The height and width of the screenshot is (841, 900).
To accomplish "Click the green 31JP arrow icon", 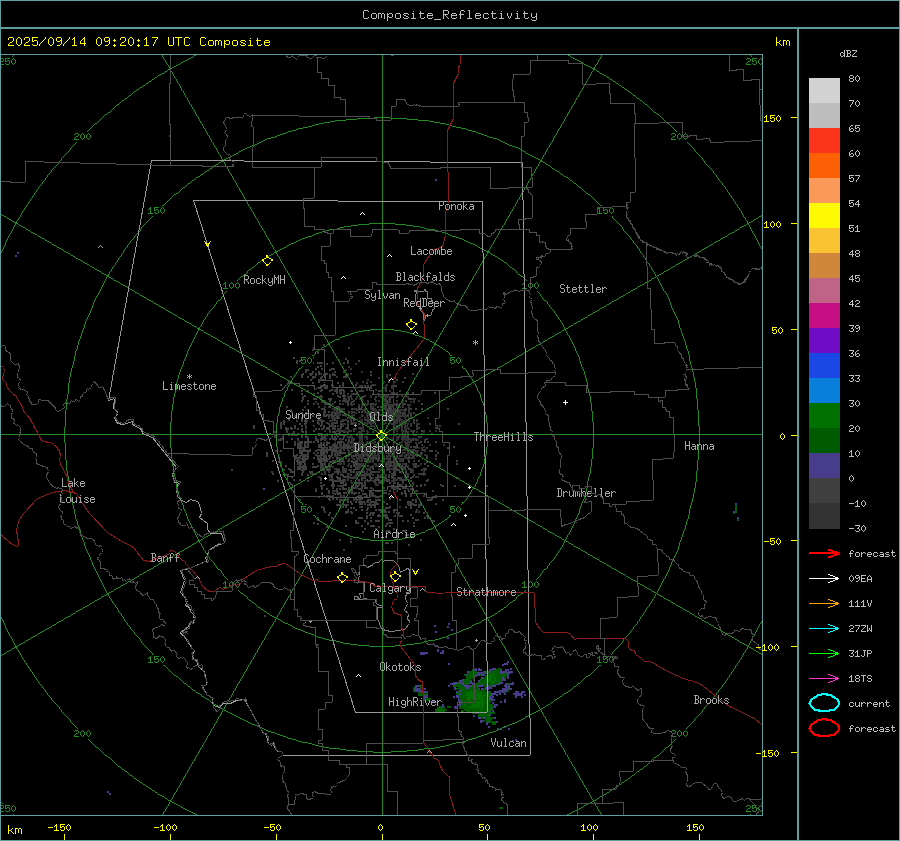I will point(824,653).
